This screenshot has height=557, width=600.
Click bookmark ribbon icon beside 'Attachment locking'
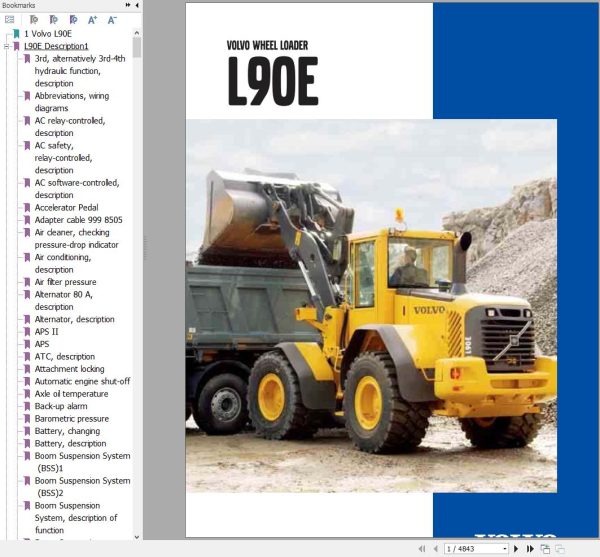click(27, 369)
